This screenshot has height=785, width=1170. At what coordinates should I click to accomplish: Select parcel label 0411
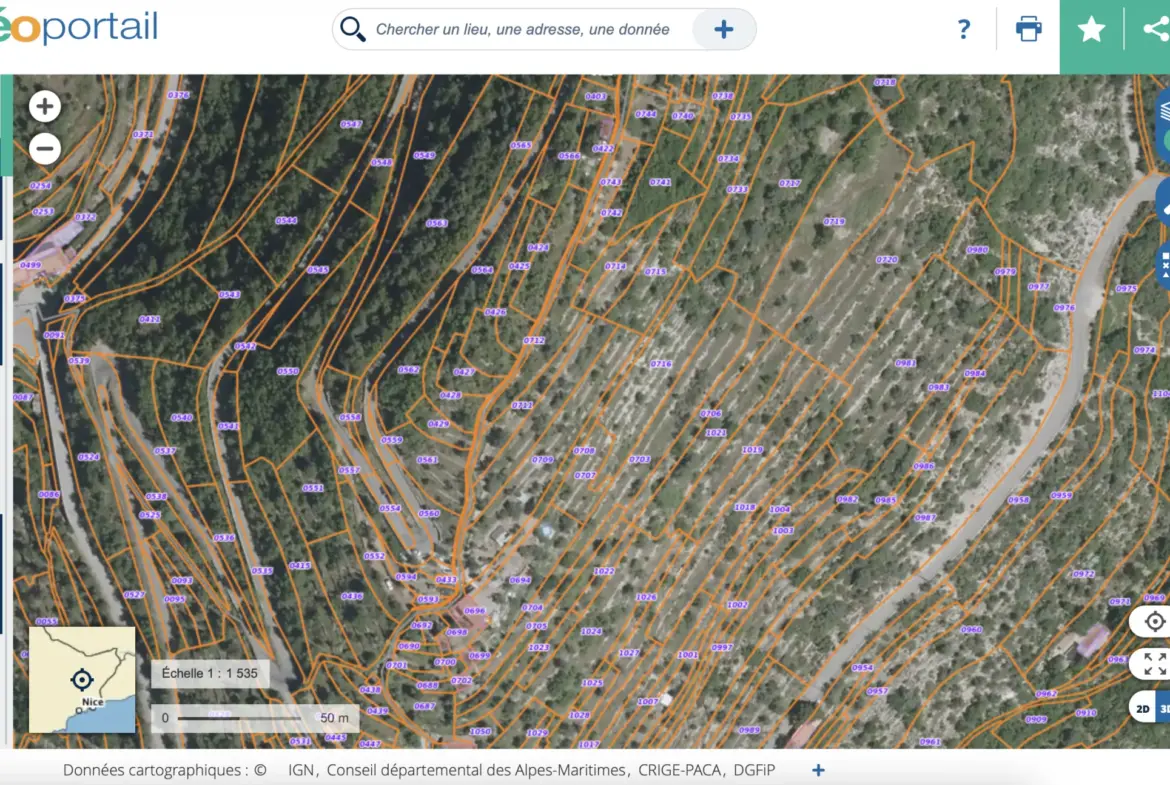(x=150, y=319)
